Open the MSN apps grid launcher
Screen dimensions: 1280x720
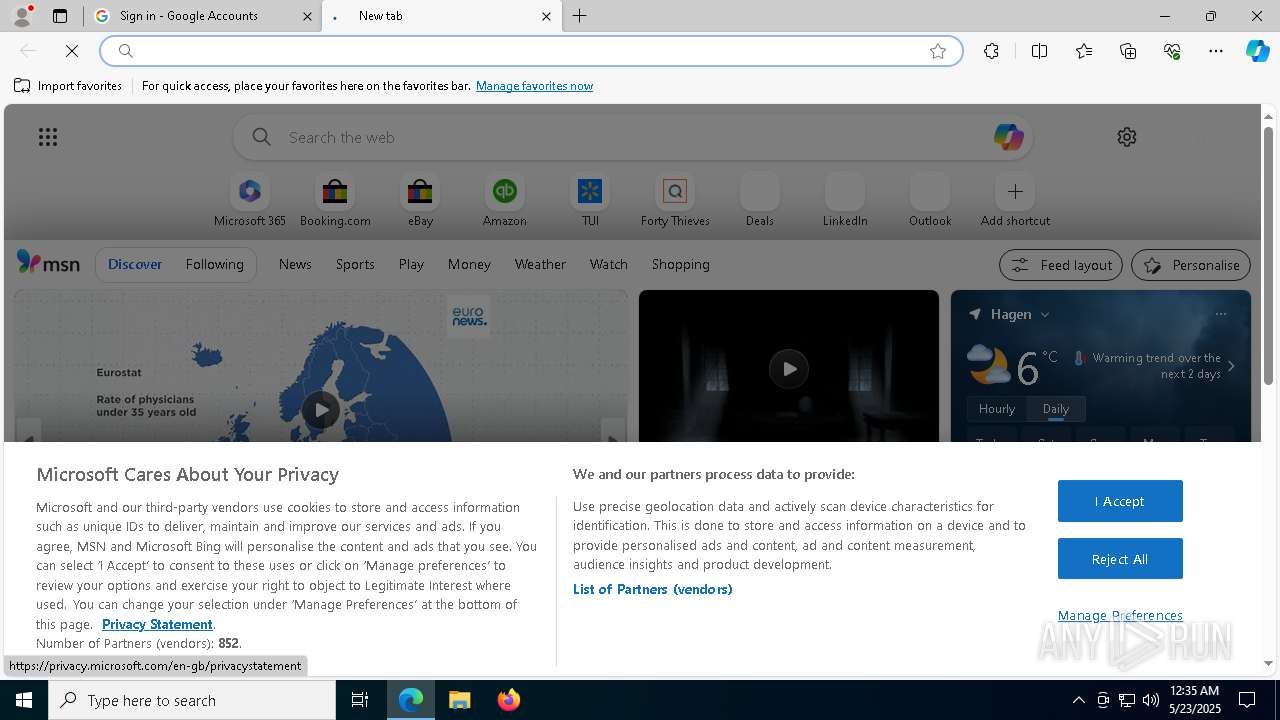pos(48,137)
